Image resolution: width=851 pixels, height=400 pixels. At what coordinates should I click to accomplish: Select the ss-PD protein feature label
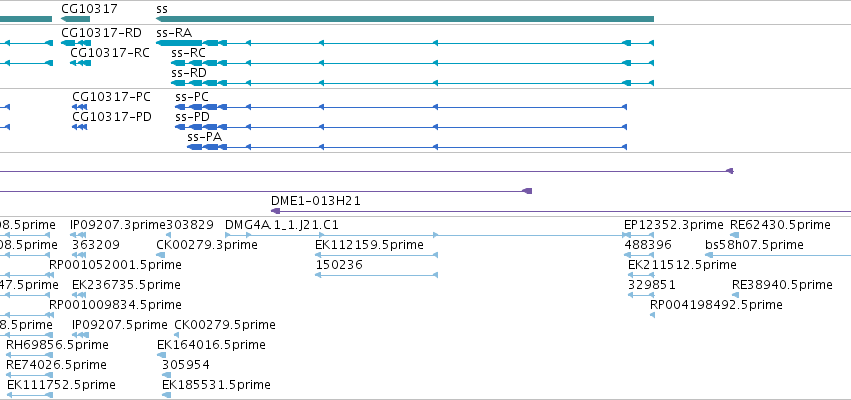click(x=192, y=117)
